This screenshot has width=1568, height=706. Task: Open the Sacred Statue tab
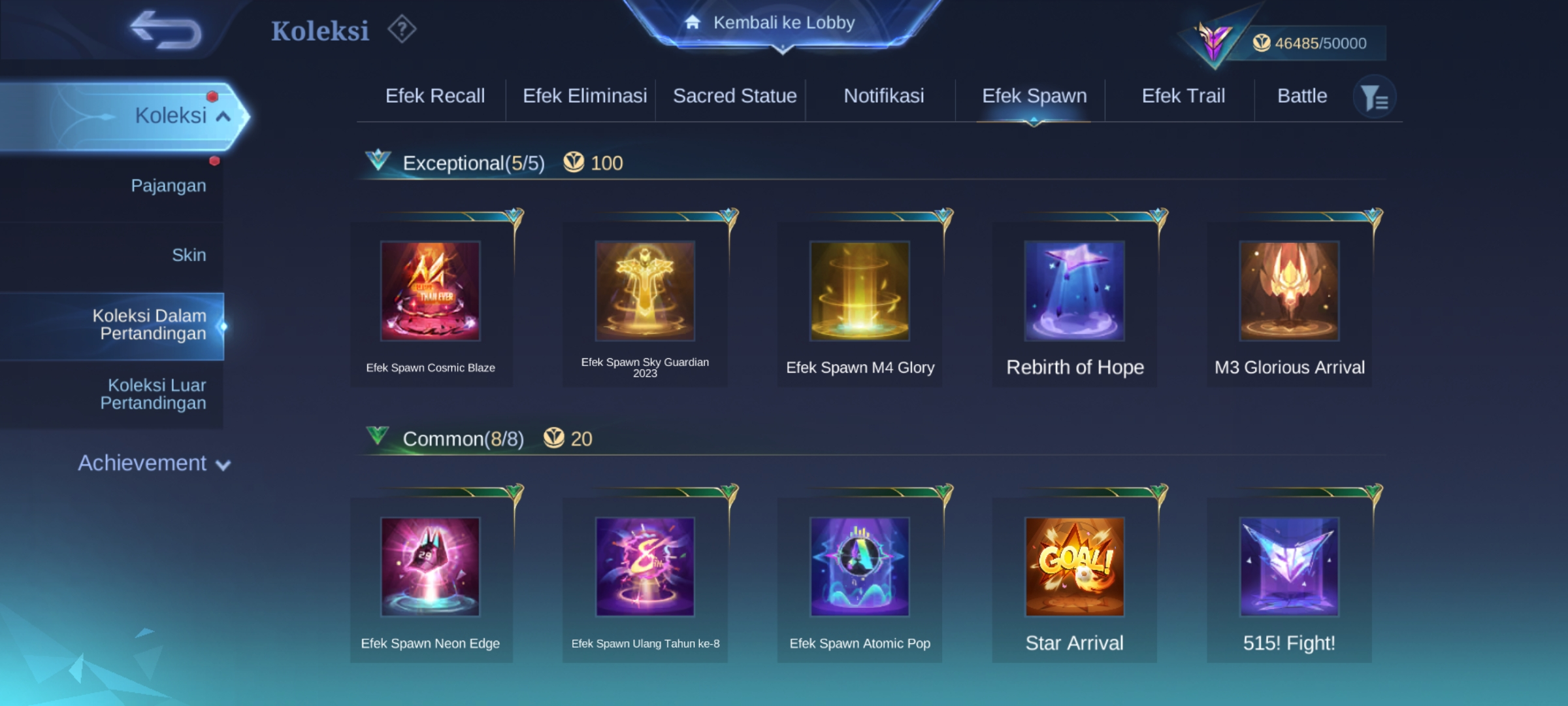coord(734,96)
